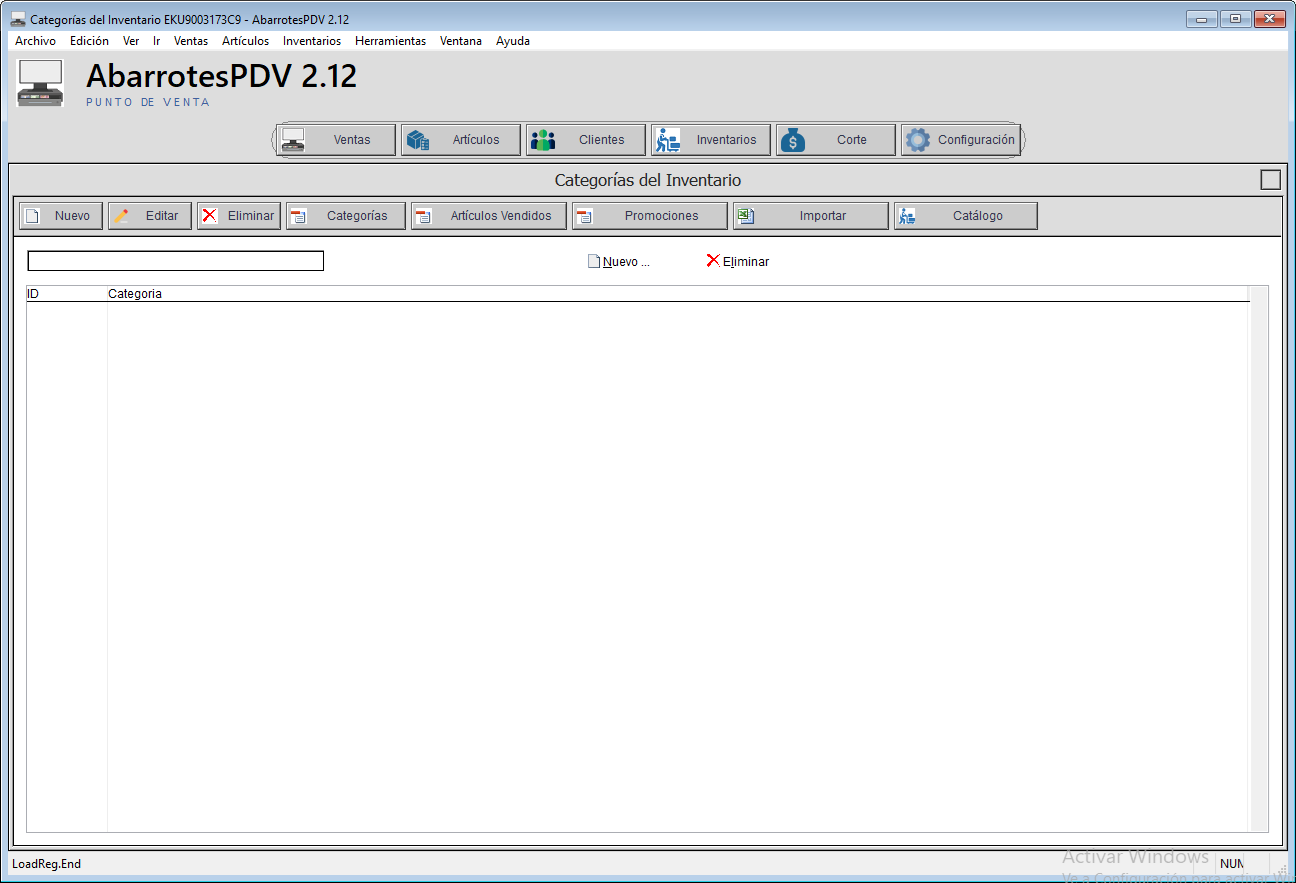Screen dimensions: 1296x883
Task: Open the Clientes module button
Action: click(586, 140)
